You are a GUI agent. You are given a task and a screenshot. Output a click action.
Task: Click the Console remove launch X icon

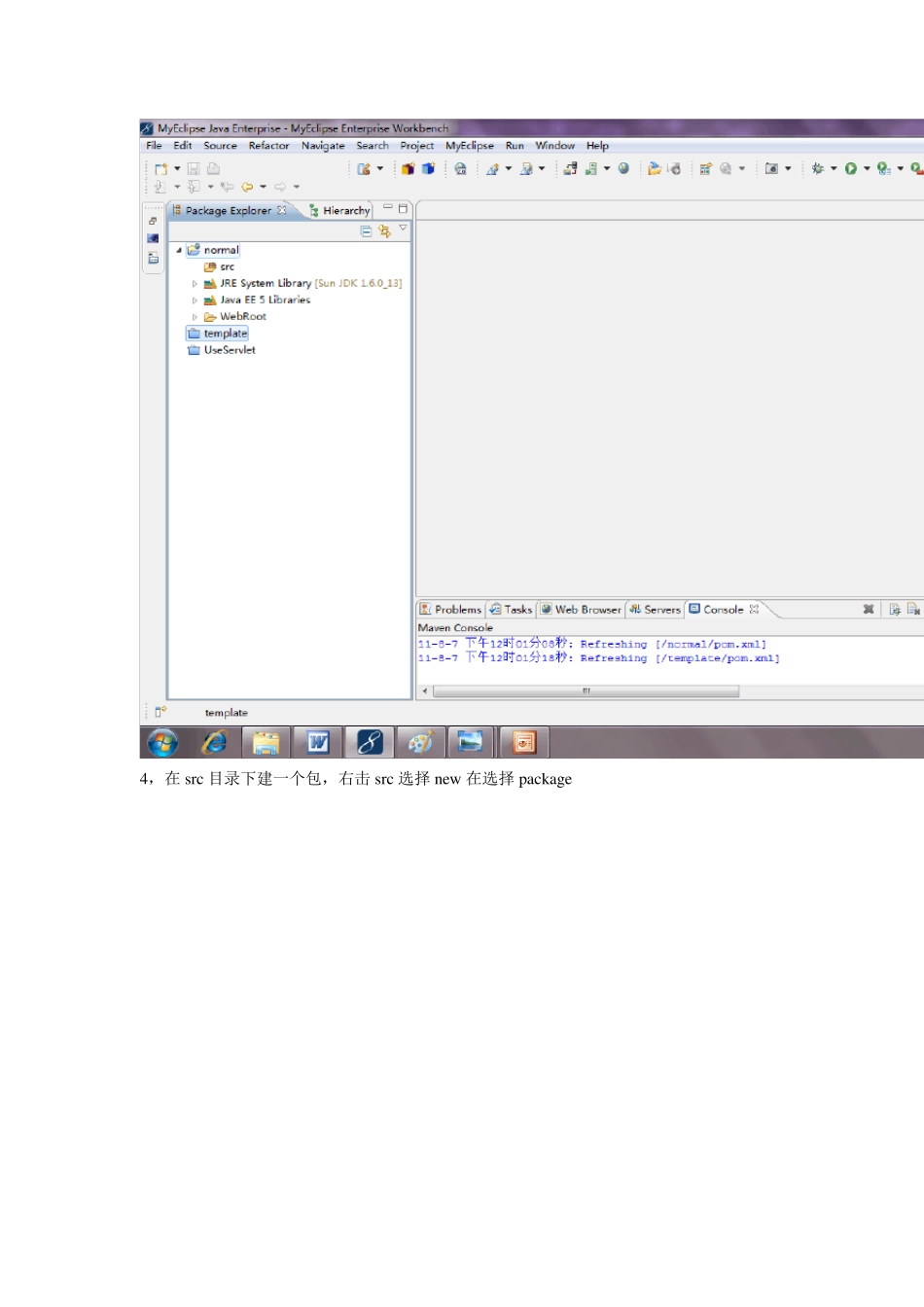(869, 610)
